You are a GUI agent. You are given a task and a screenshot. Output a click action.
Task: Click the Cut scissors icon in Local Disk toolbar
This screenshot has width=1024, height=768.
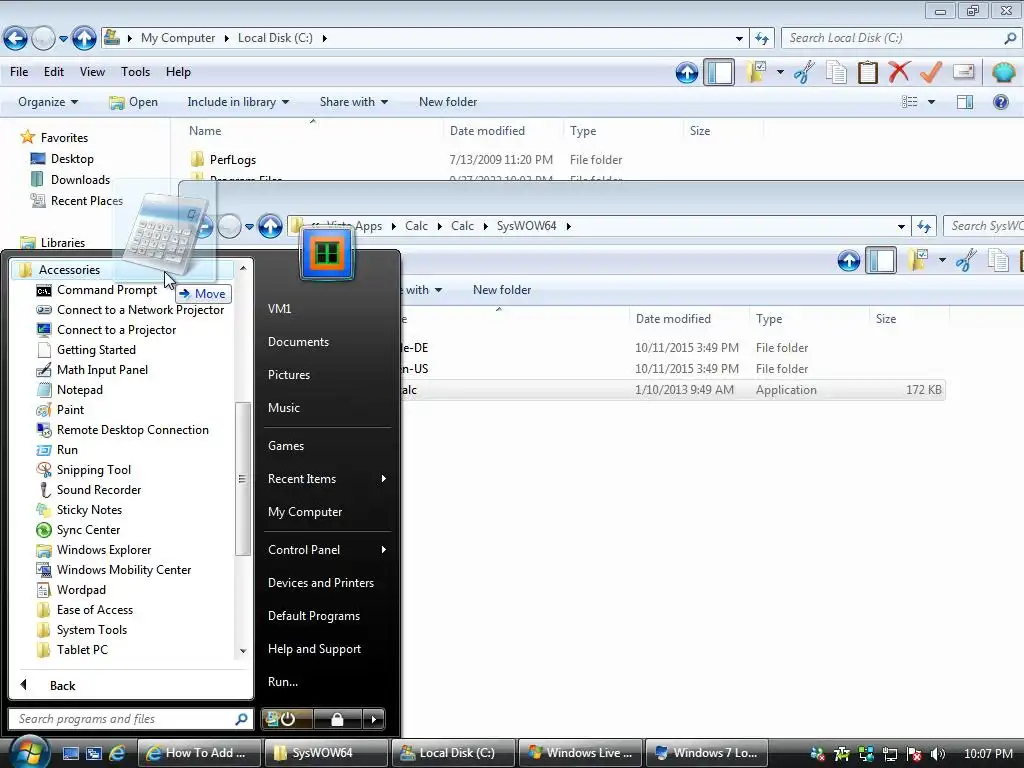[x=804, y=72]
